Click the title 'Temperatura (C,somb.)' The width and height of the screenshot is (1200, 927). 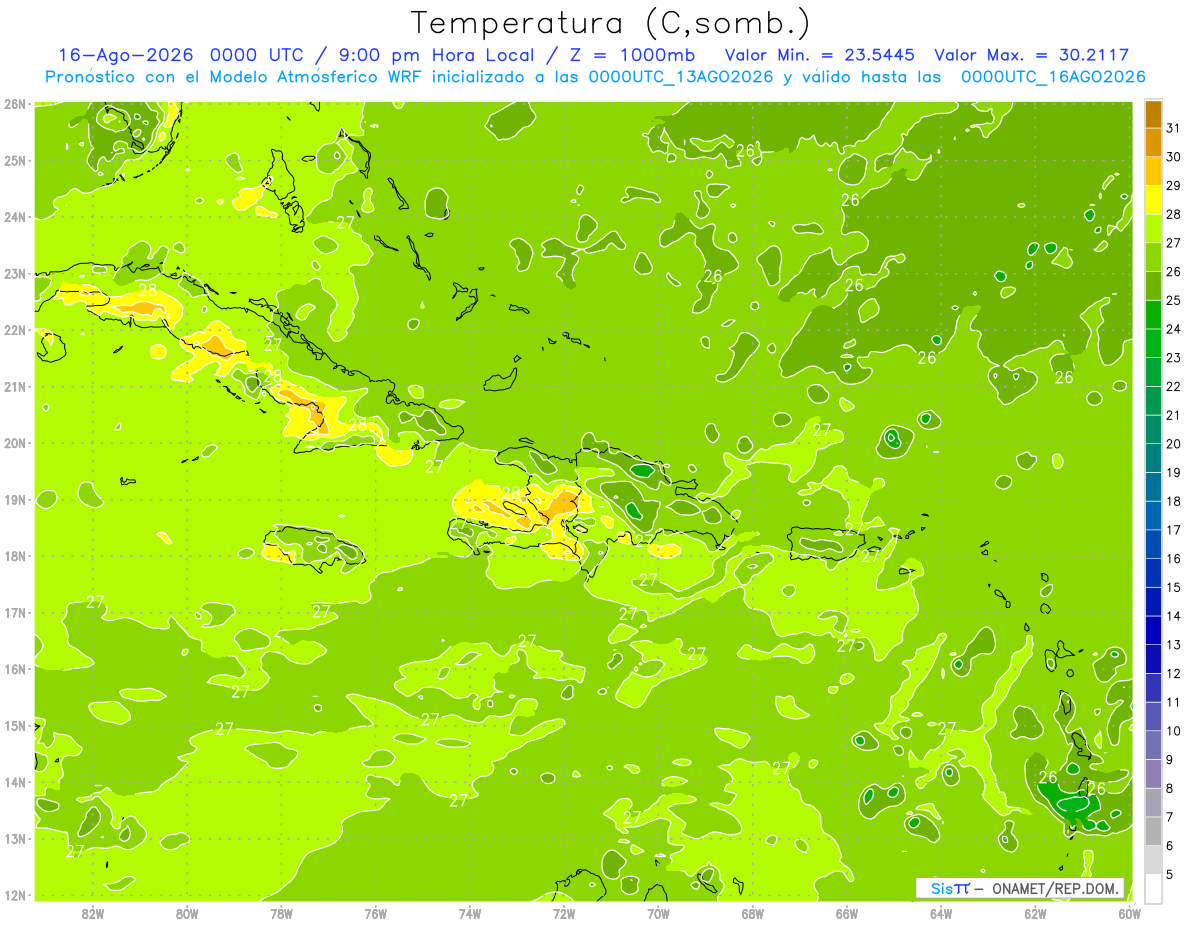(x=610, y=23)
